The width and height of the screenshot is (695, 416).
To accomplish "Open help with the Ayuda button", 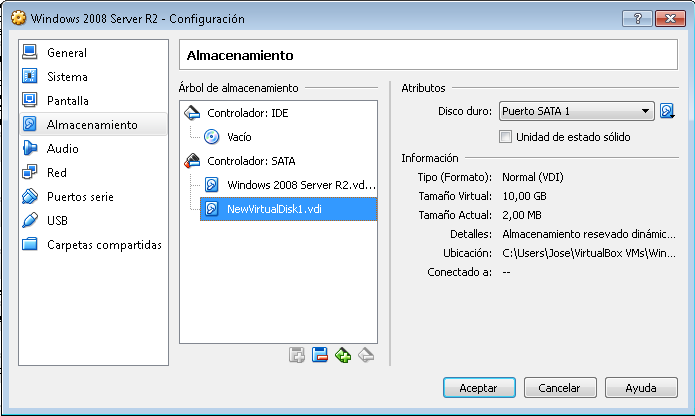I will pos(640,387).
